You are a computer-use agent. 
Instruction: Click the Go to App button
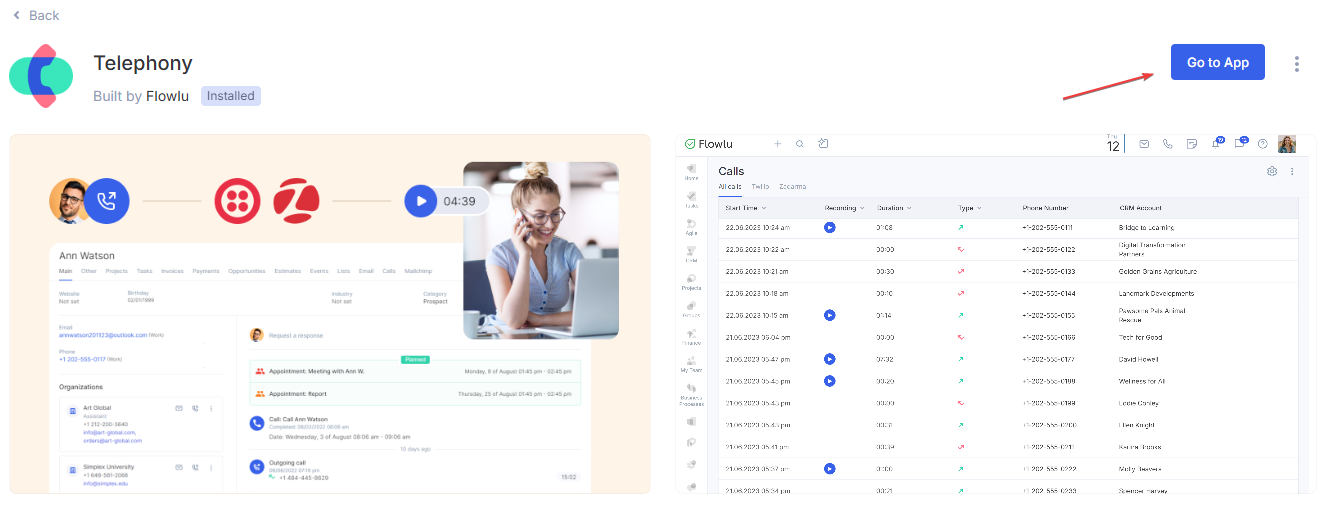pyautogui.click(x=1217, y=62)
